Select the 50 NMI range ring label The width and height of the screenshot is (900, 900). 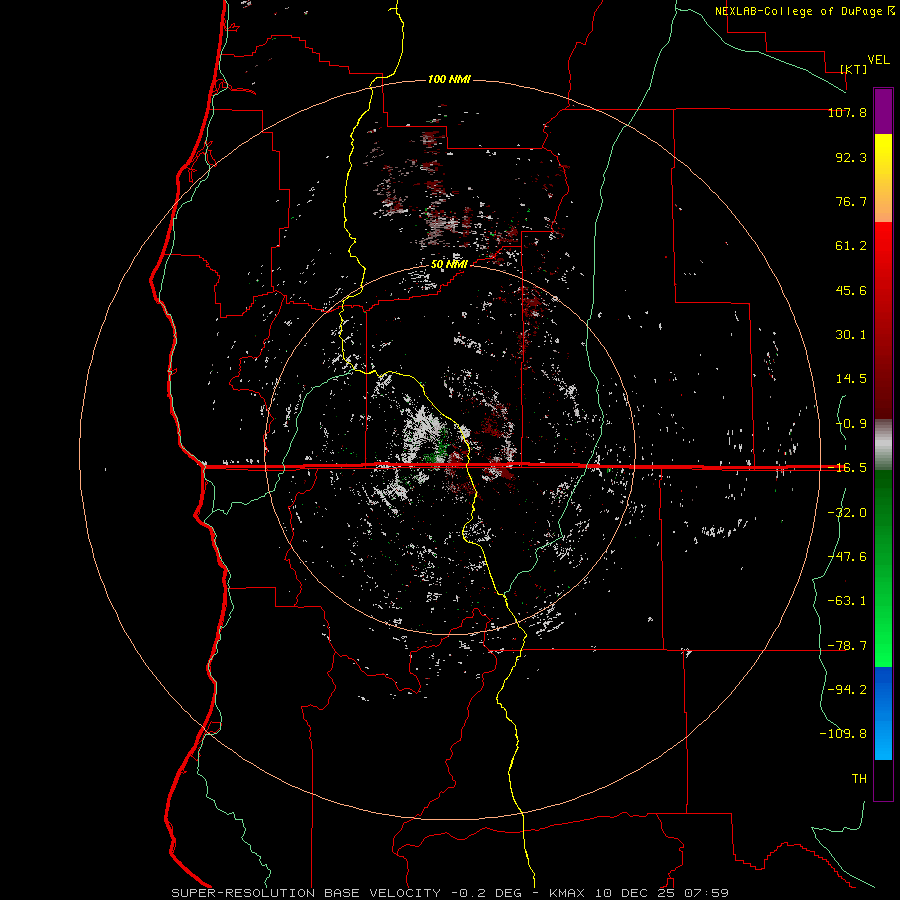coord(449,265)
